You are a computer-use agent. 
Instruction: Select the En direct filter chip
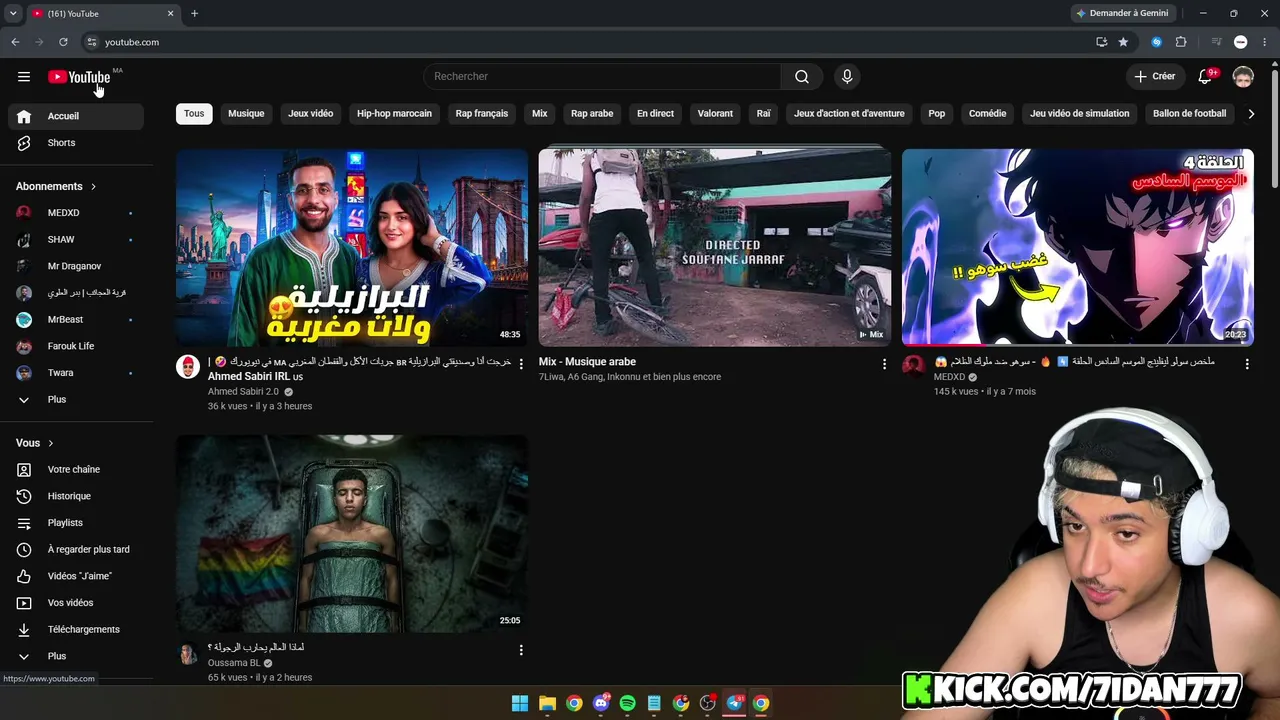pos(656,114)
